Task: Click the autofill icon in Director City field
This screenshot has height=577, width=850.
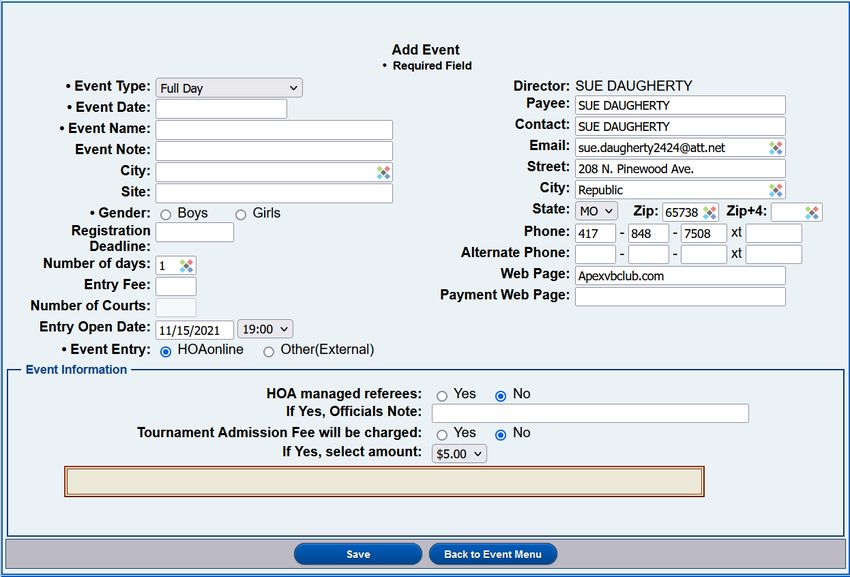Action: 776,190
